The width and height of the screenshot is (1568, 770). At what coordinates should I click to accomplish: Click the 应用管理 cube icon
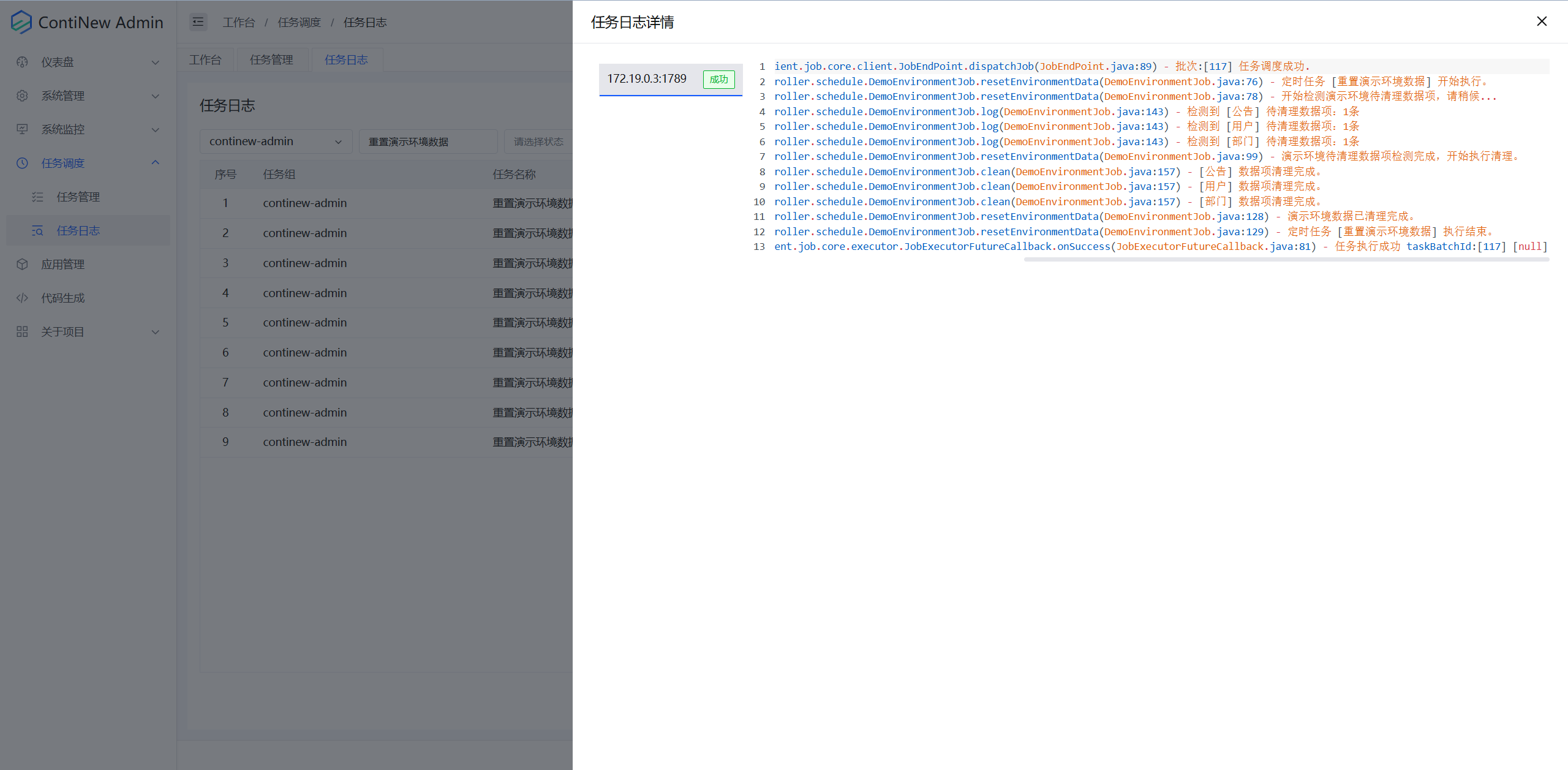click(x=22, y=264)
